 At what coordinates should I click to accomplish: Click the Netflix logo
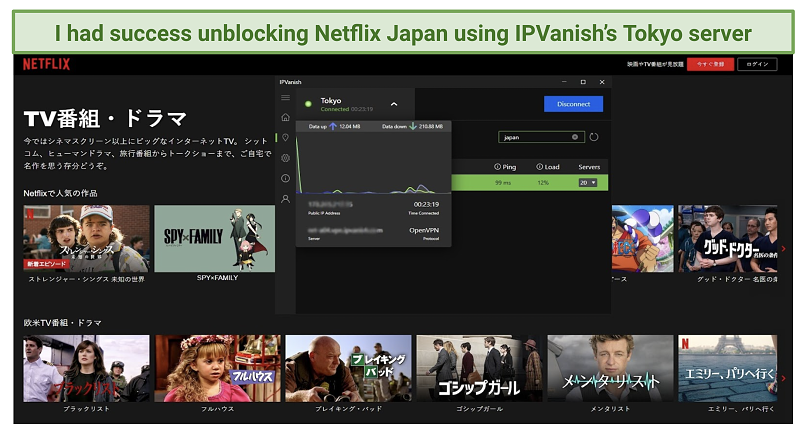click(46, 64)
